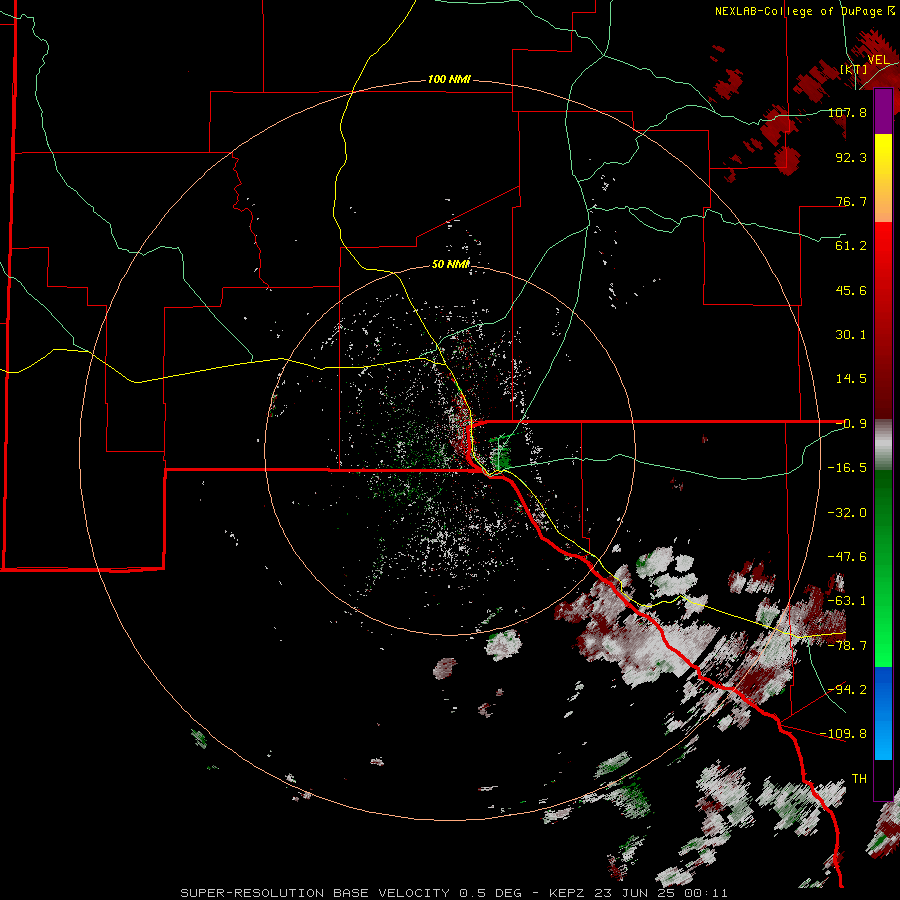900x900 pixels.
Task: Click the gray near-zero segment of the color bar
Action: [x=883, y=445]
